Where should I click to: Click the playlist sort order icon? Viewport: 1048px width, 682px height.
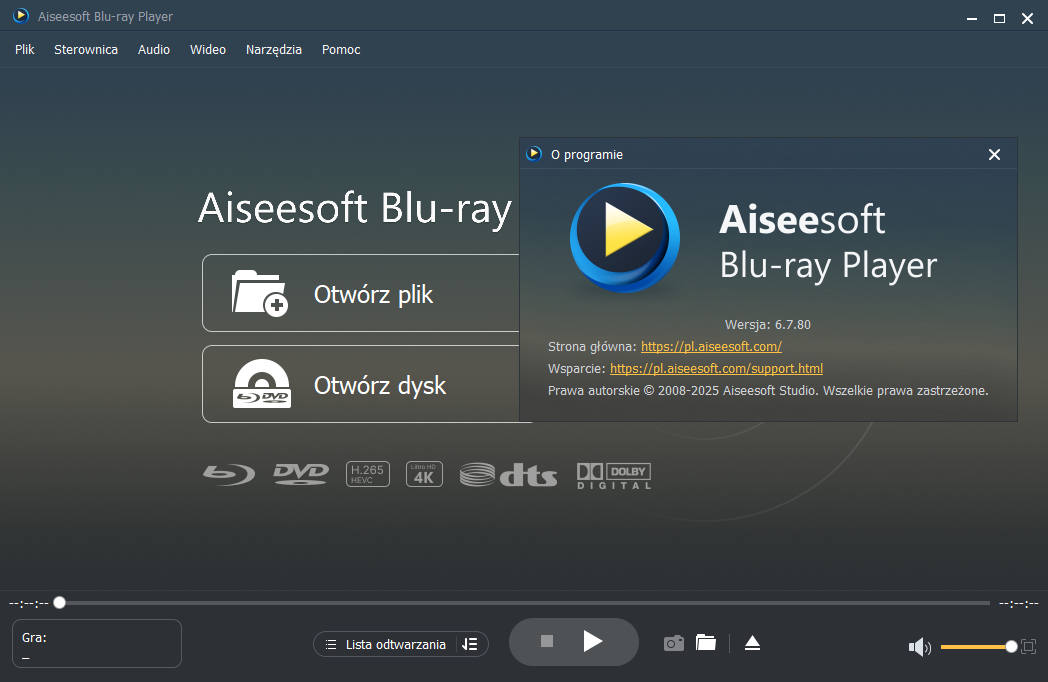[x=470, y=645]
